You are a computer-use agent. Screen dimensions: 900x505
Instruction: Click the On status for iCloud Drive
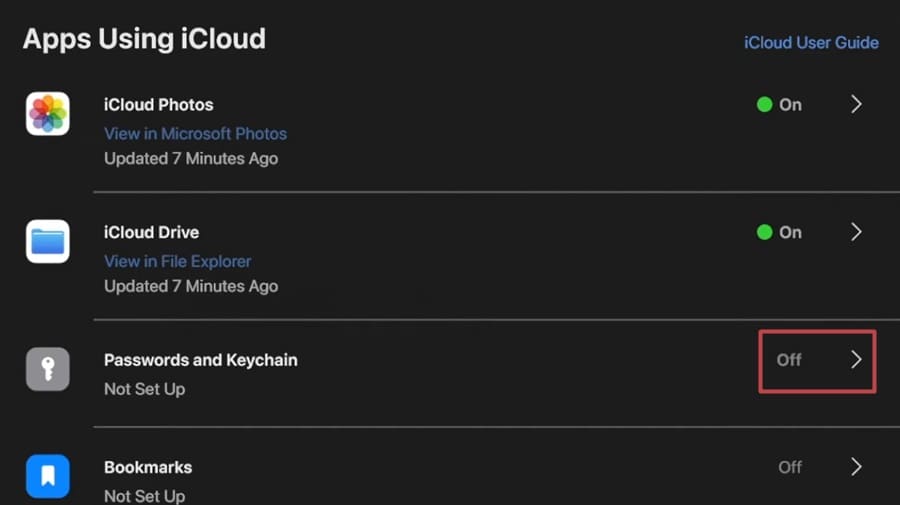pos(779,232)
